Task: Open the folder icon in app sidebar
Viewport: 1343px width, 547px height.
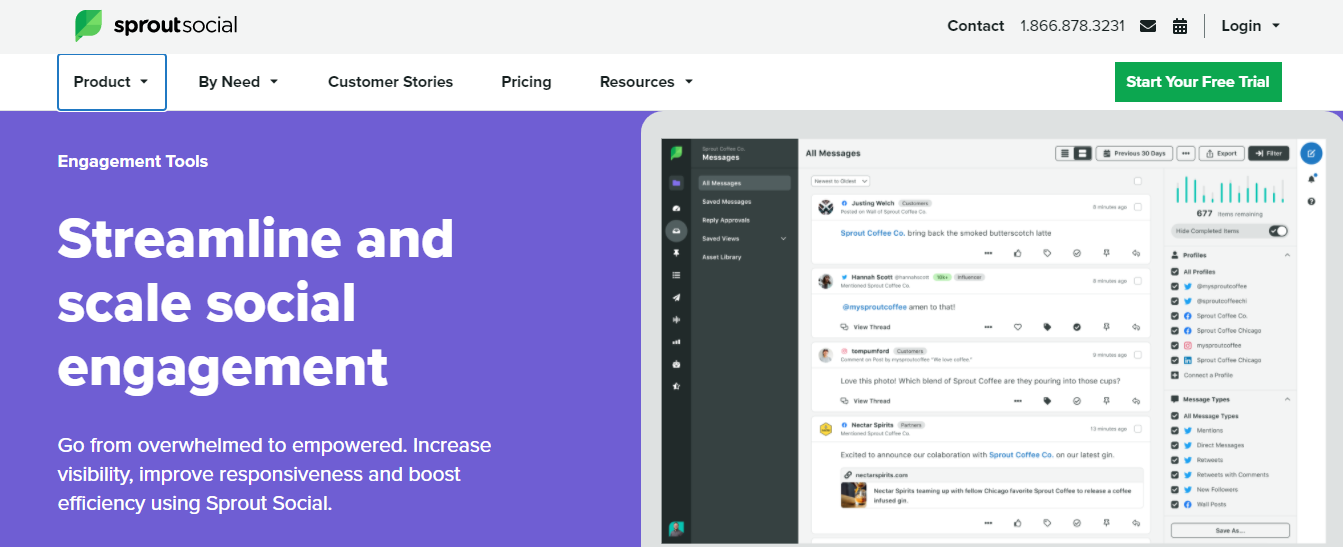Action: click(x=677, y=183)
